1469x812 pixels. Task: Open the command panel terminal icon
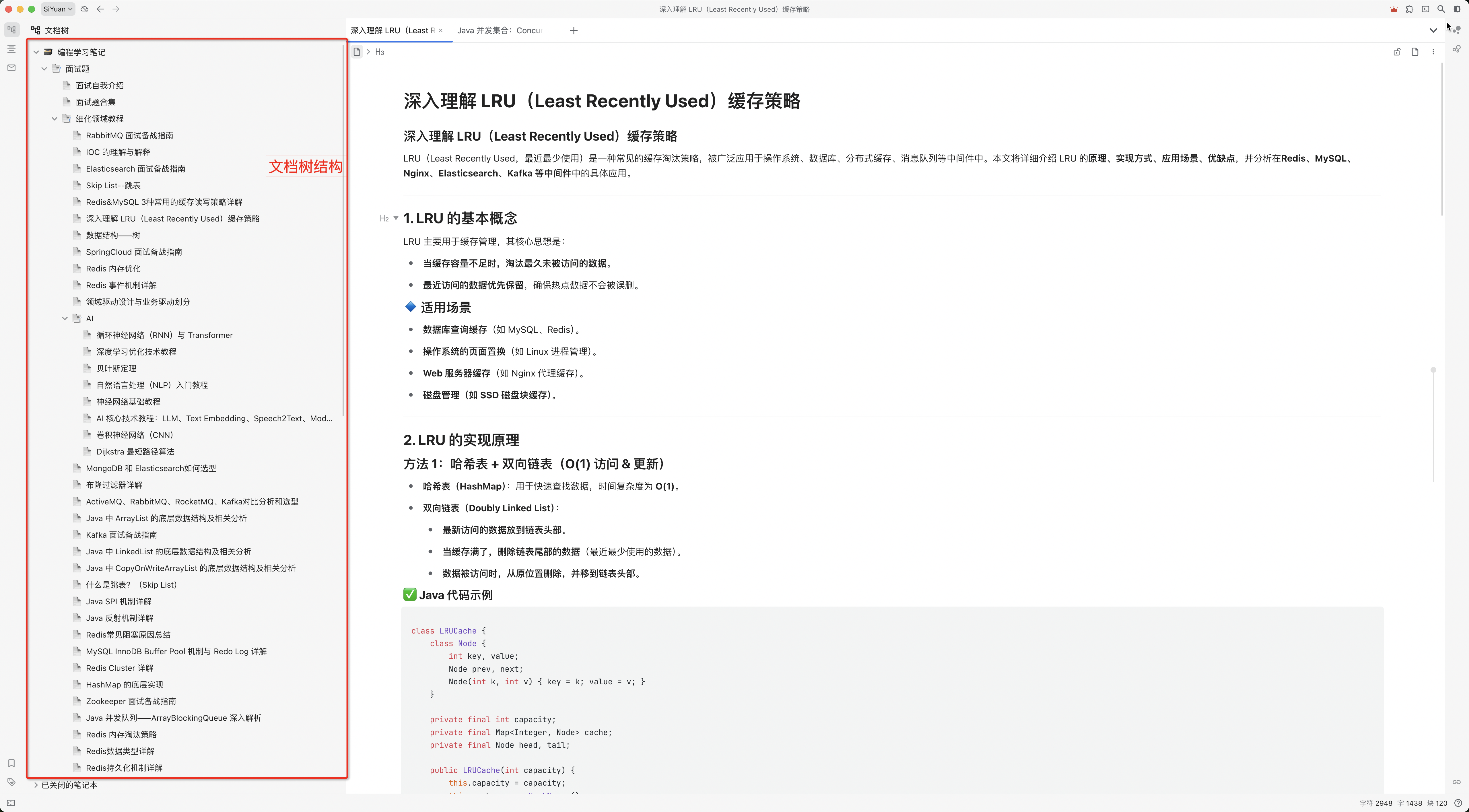1425,9
